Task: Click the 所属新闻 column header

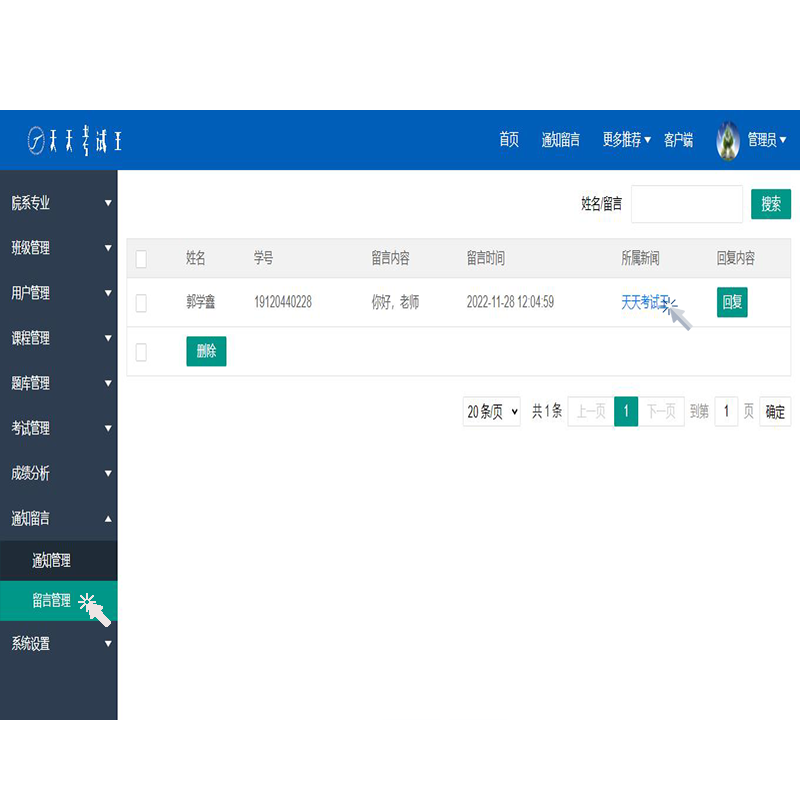Action: 640,258
